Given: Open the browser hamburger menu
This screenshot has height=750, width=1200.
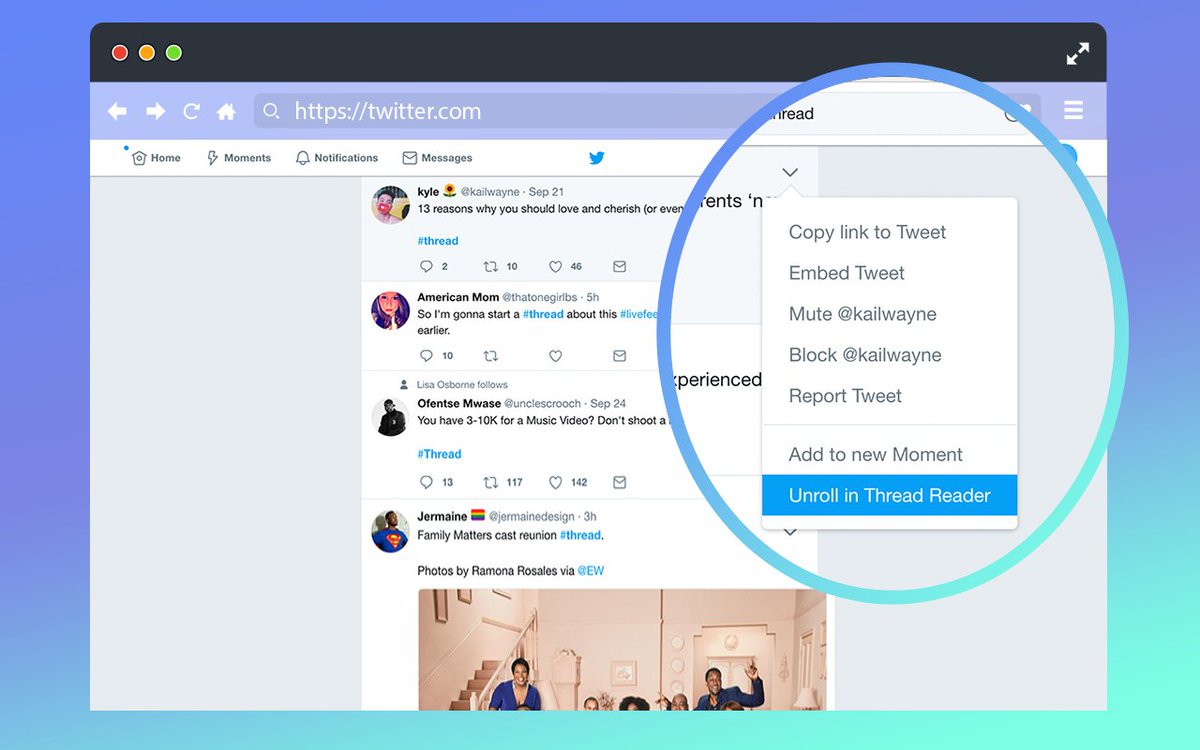Looking at the screenshot, I should tap(1073, 110).
